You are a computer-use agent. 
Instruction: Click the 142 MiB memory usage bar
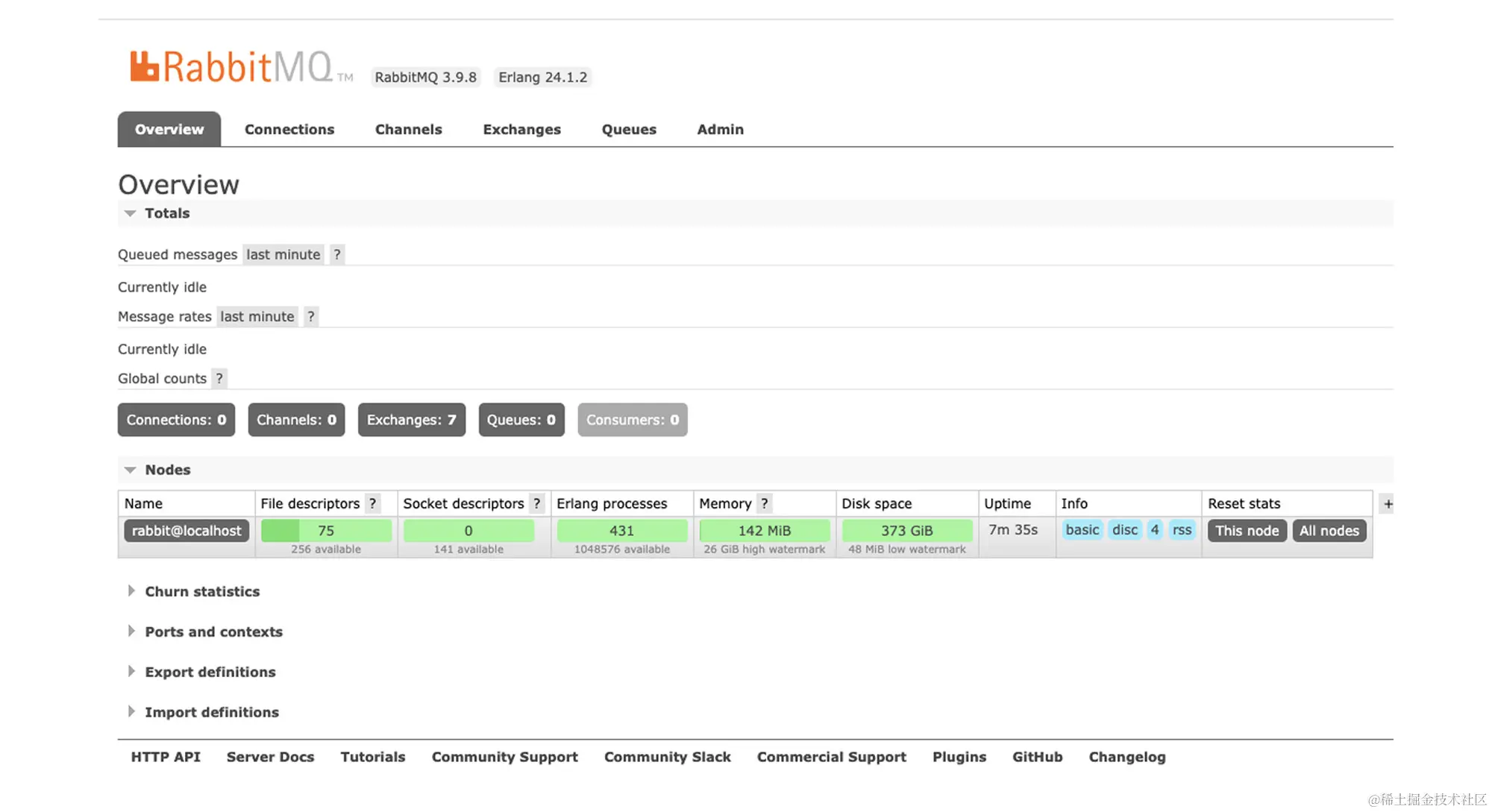(x=764, y=530)
